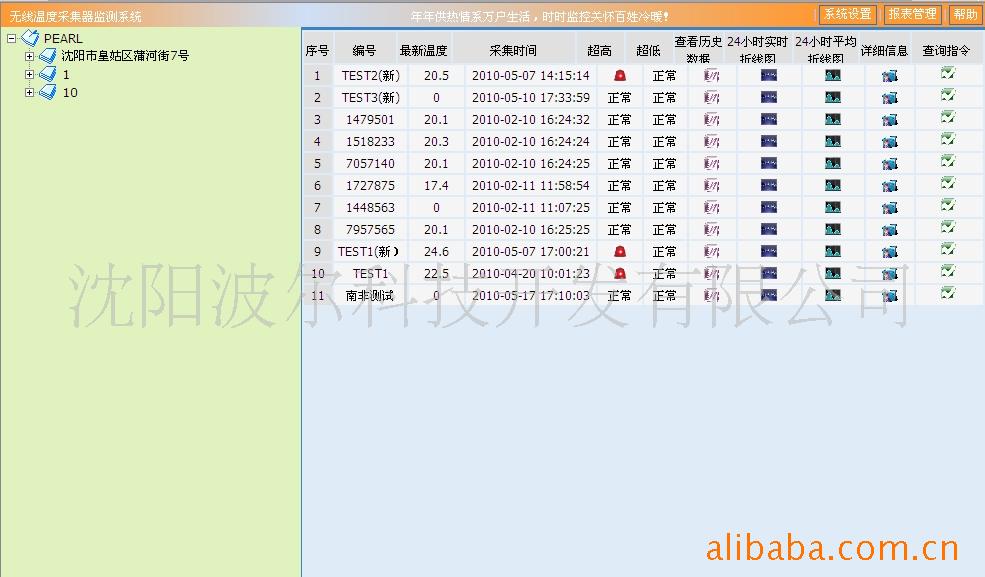View detail info icon for device 7057140

tap(889, 163)
